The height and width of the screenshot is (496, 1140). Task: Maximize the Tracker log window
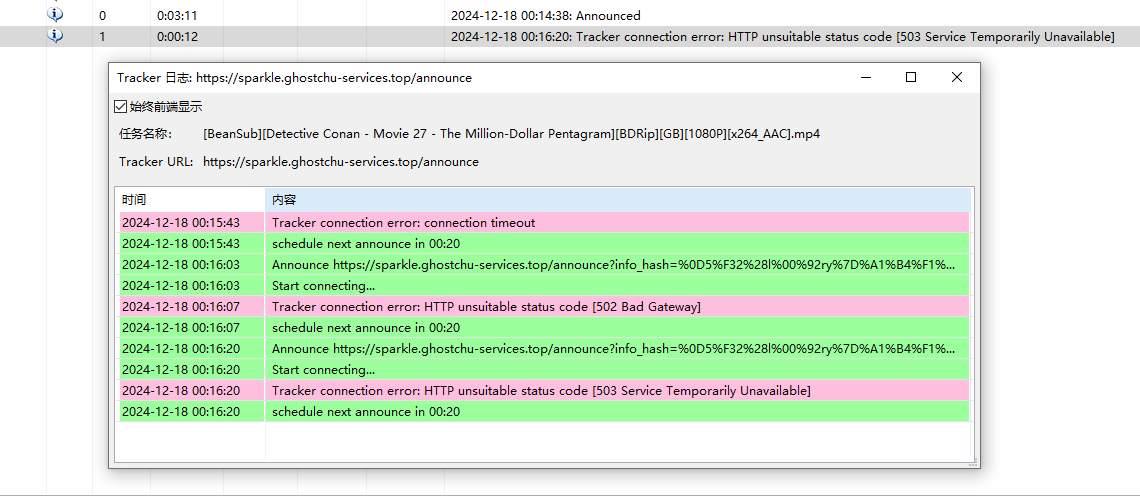coord(910,78)
